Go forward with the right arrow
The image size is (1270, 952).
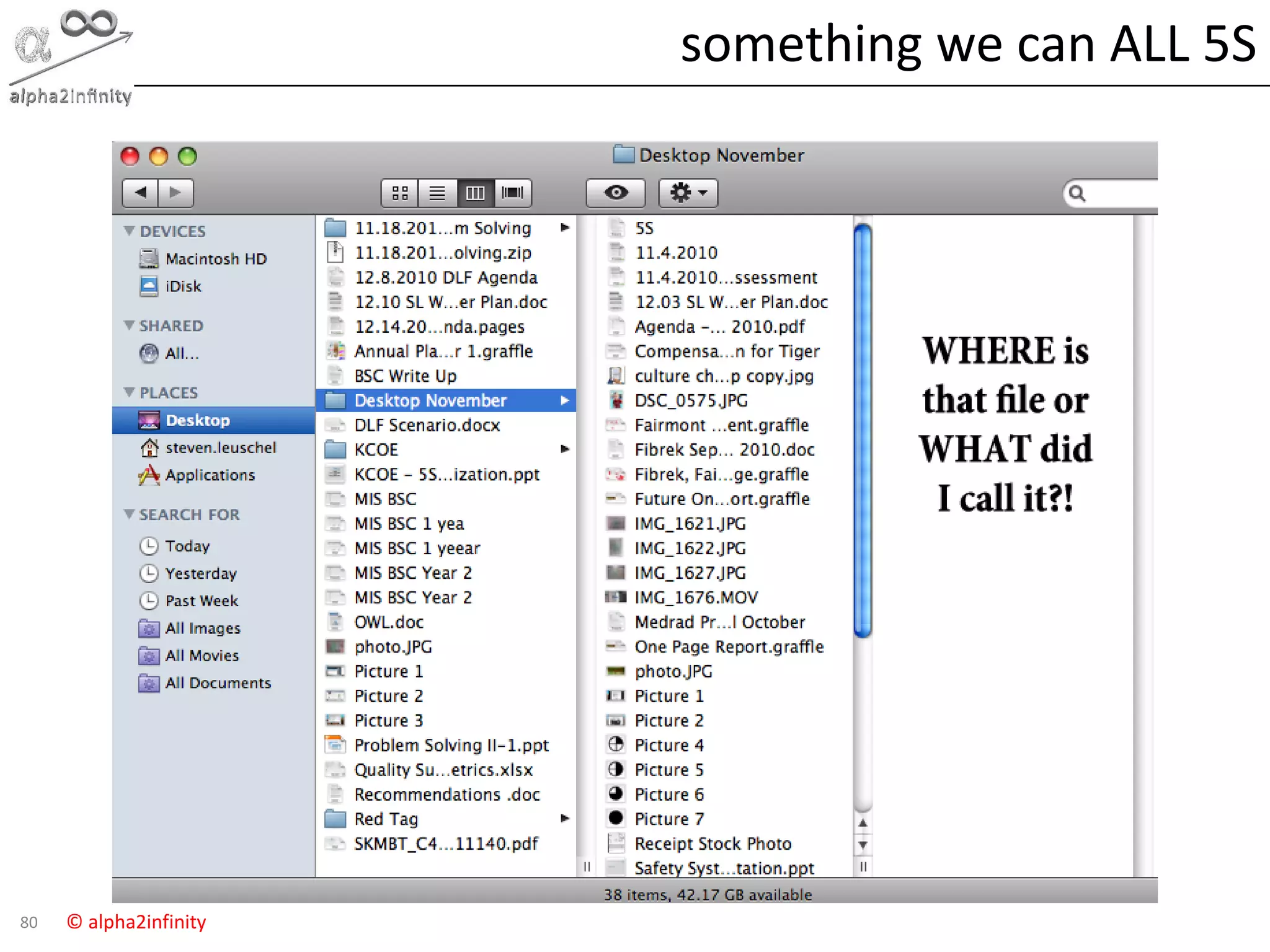176,193
